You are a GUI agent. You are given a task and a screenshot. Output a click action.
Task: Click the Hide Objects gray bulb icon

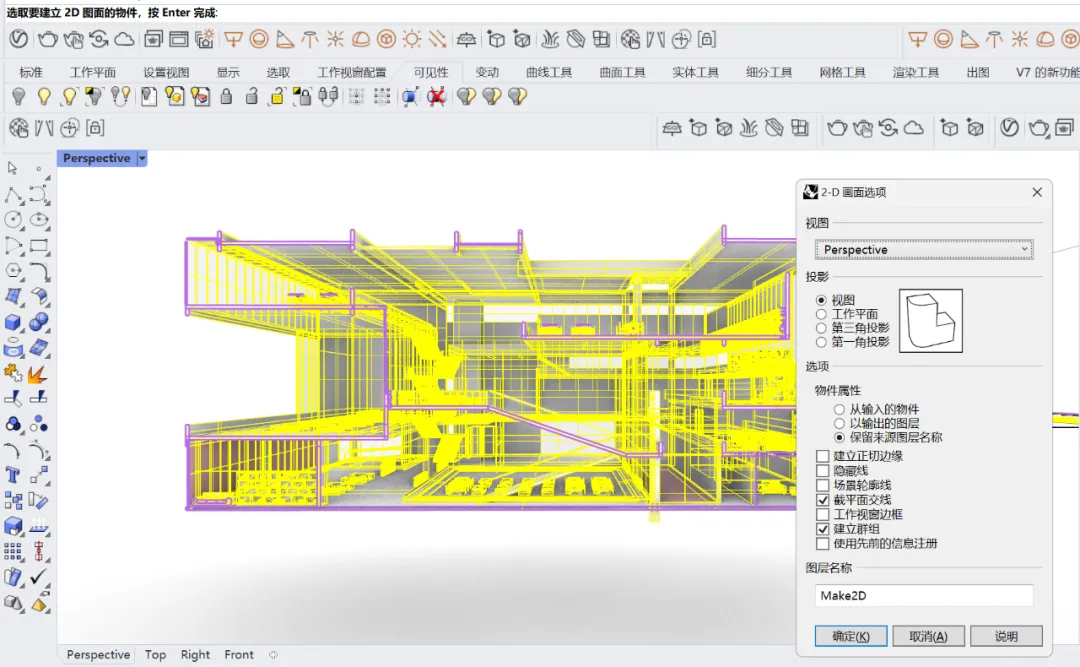(19, 96)
